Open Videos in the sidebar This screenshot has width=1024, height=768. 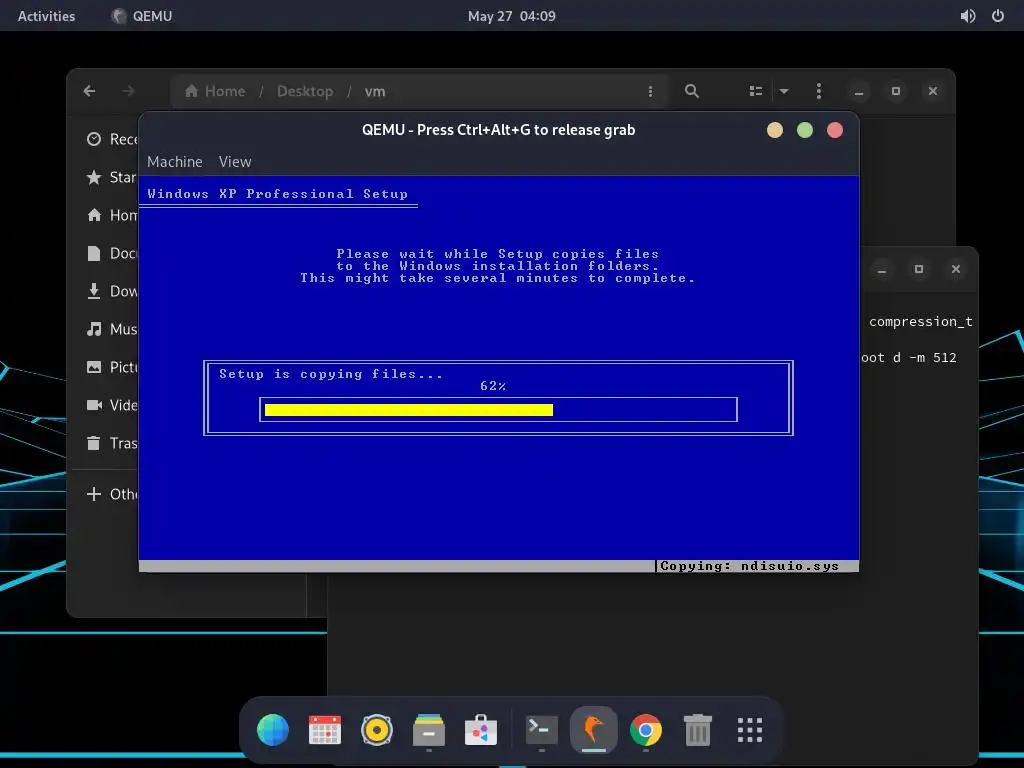(112, 405)
